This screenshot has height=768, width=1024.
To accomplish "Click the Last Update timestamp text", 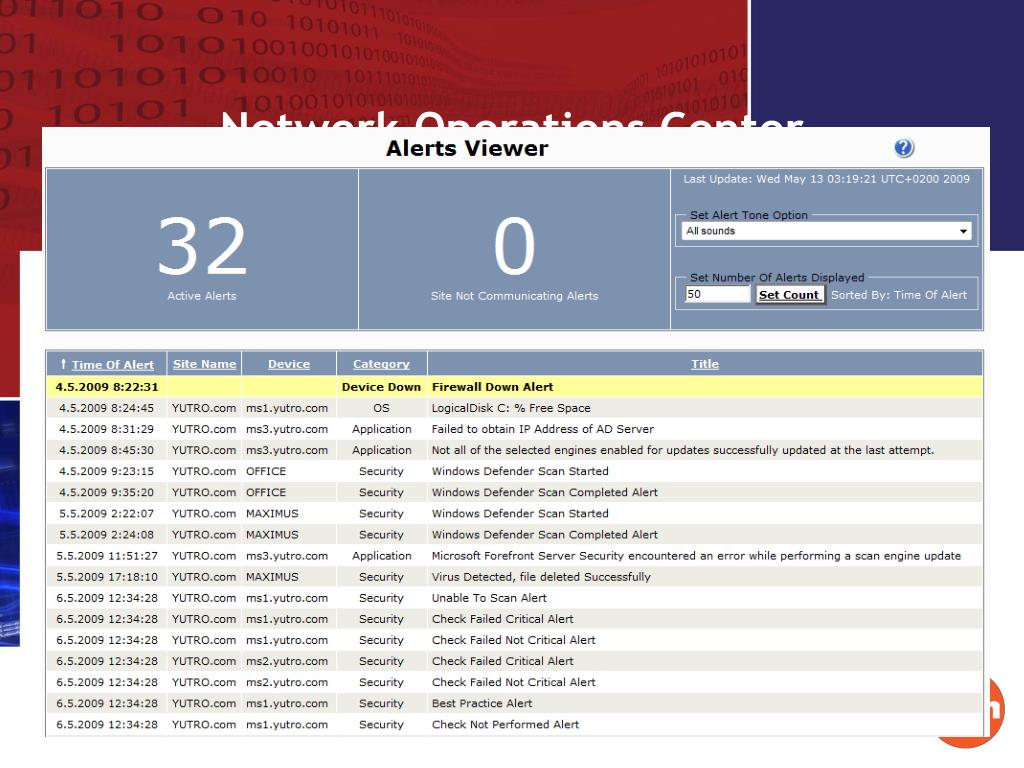I will point(826,179).
